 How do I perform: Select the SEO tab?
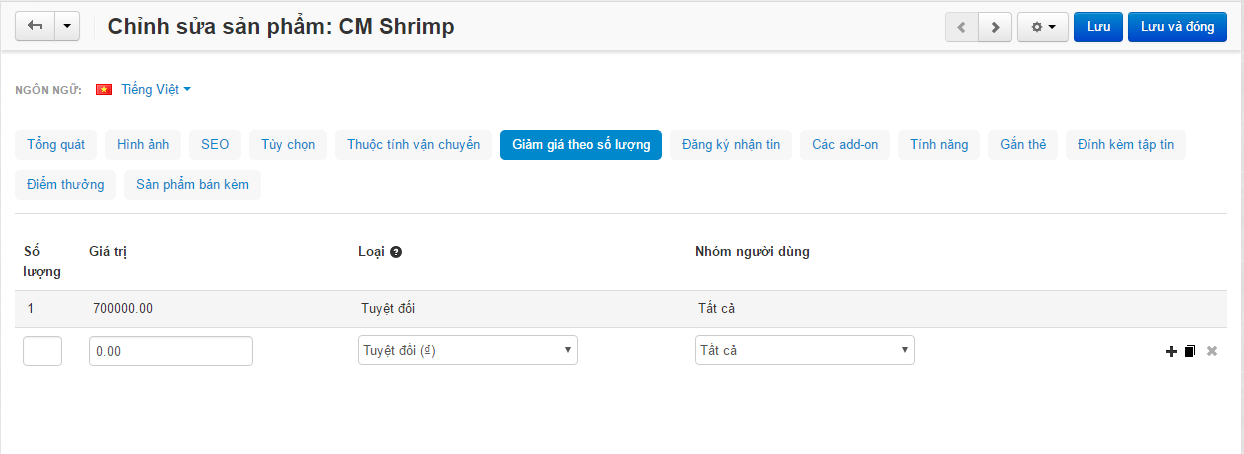point(215,145)
